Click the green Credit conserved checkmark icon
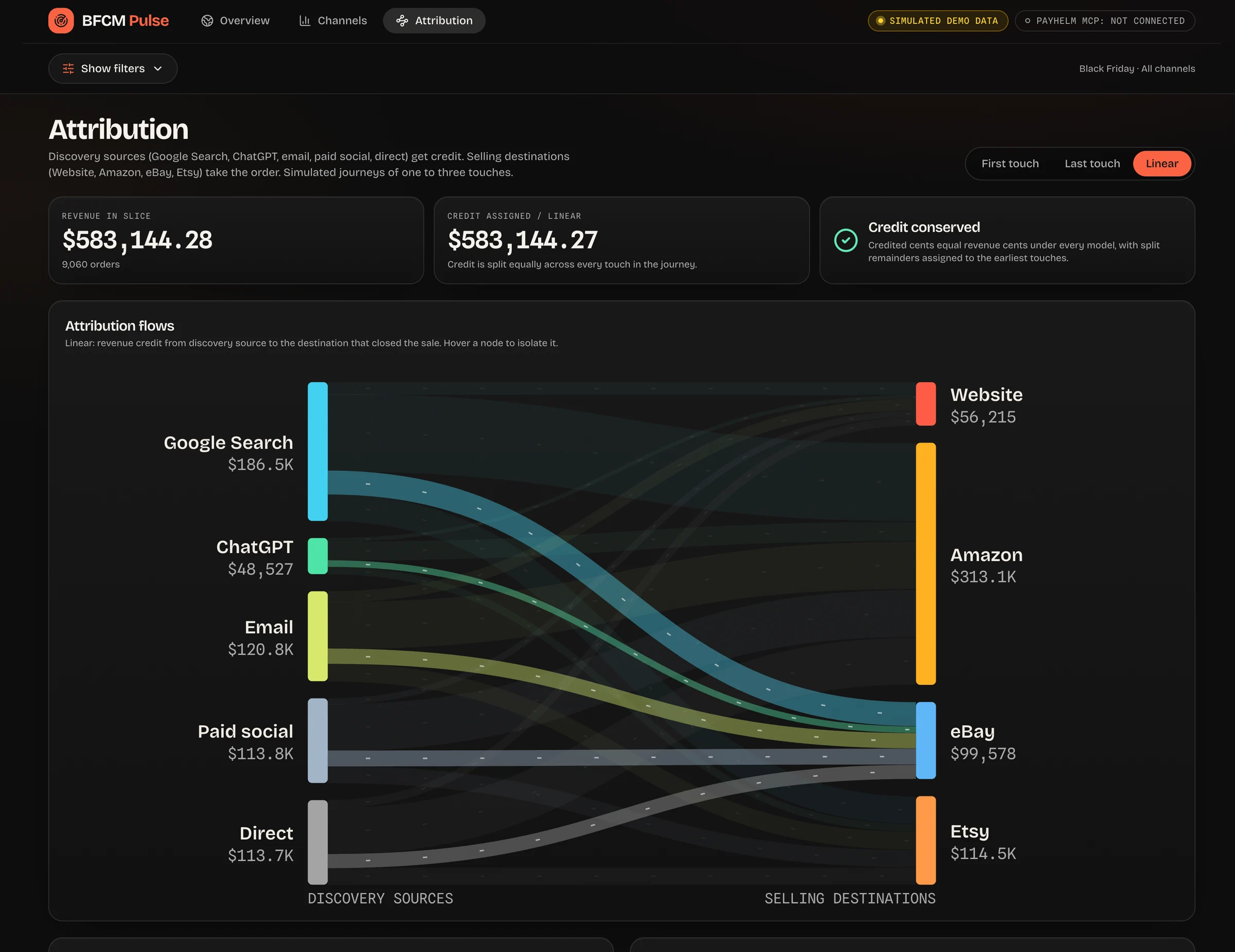The height and width of the screenshot is (952, 1235). coord(846,240)
